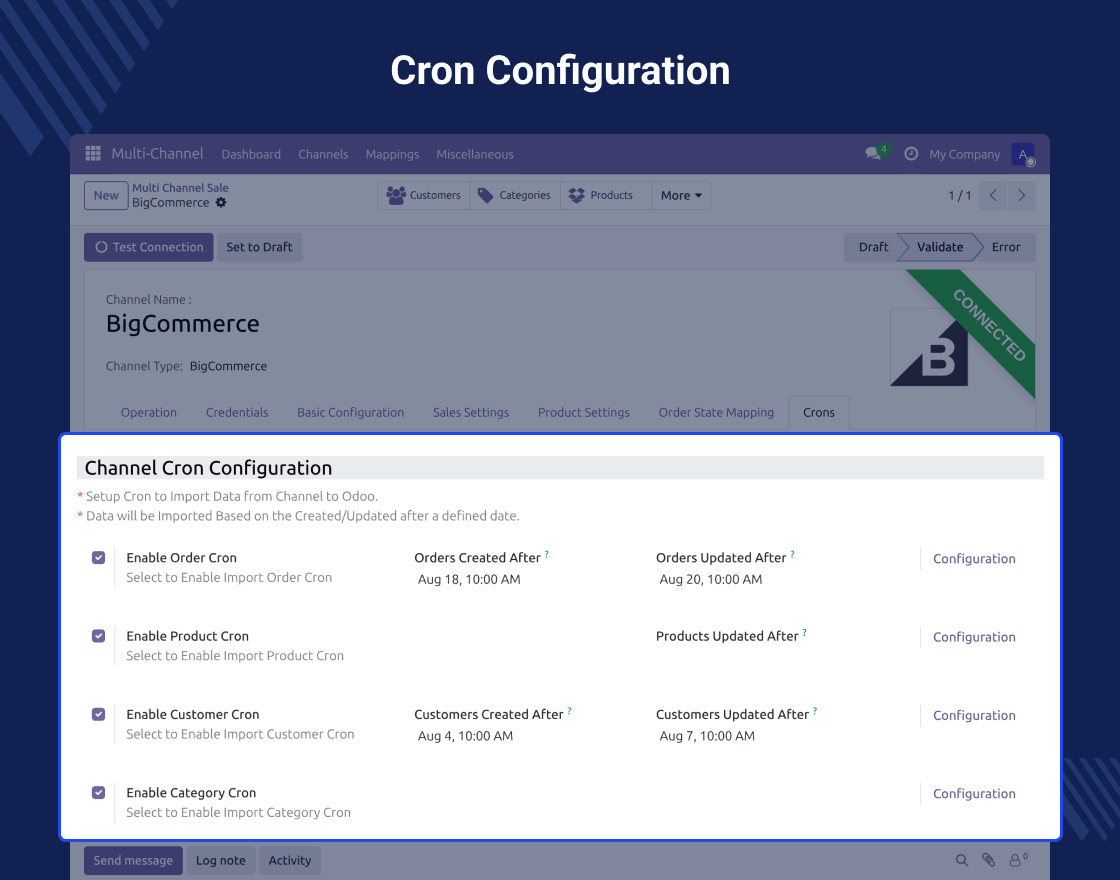Screen dimensions: 1120x880
Task: Open the activities clock icon
Action: [911, 154]
